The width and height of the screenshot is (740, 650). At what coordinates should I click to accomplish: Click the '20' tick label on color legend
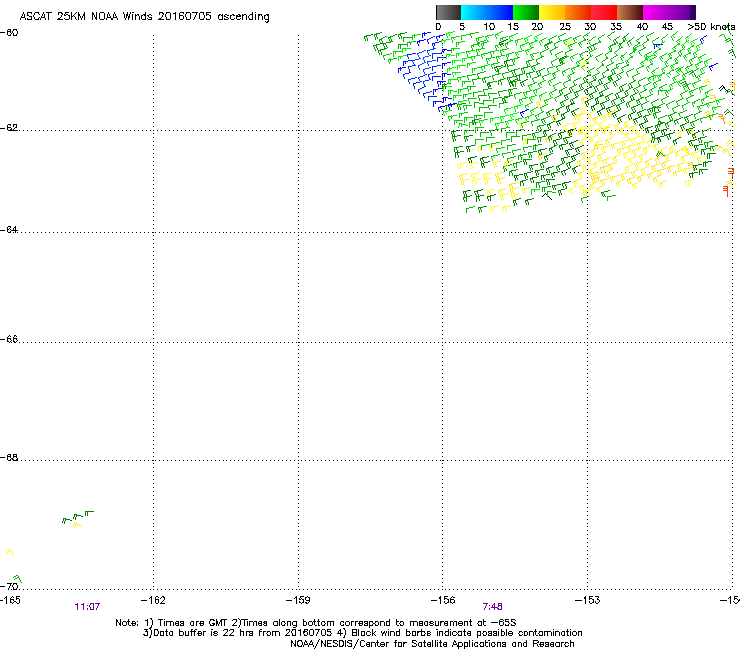pos(537,27)
